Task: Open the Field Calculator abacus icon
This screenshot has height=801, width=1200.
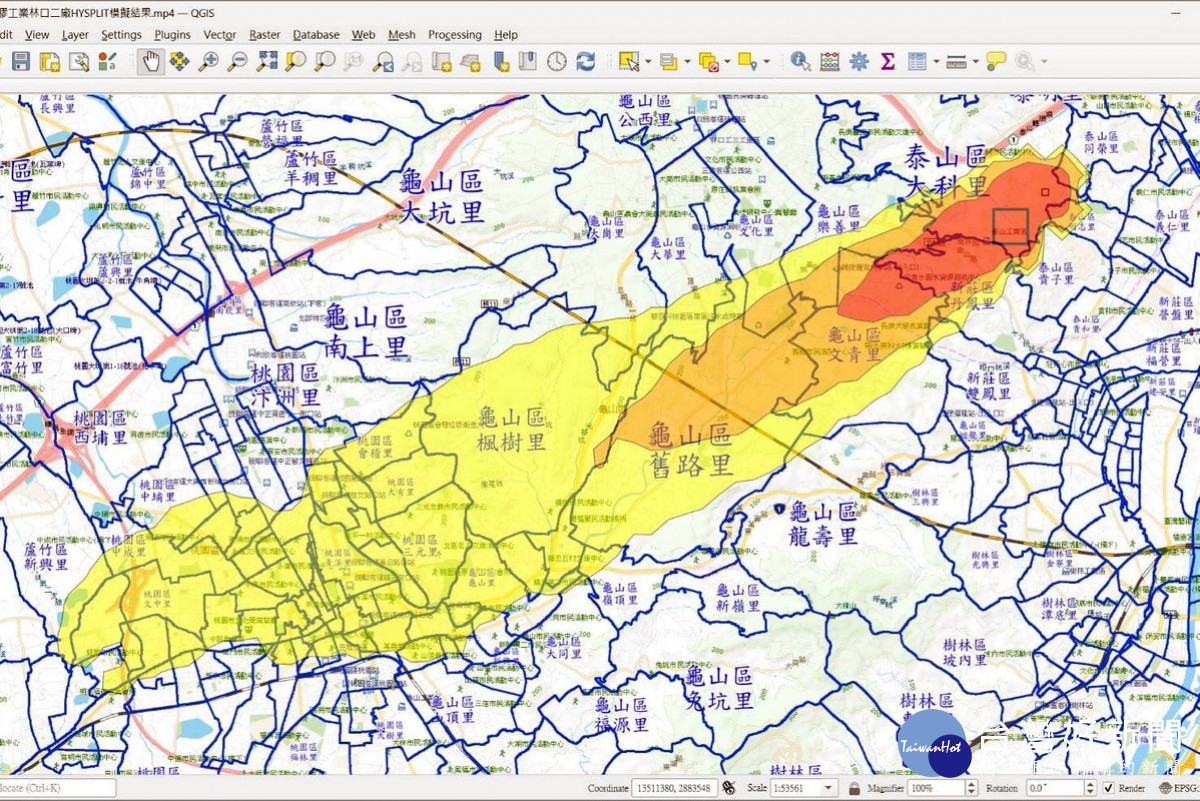Action: pyautogui.click(x=829, y=62)
